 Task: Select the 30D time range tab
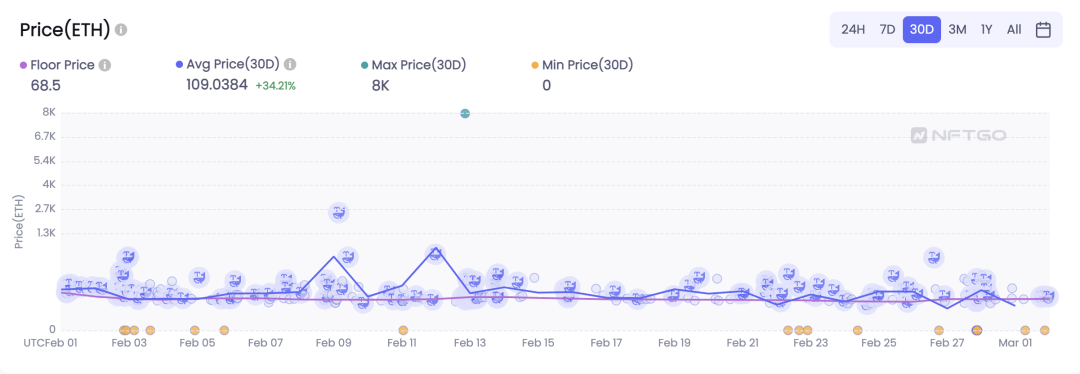click(922, 30)
